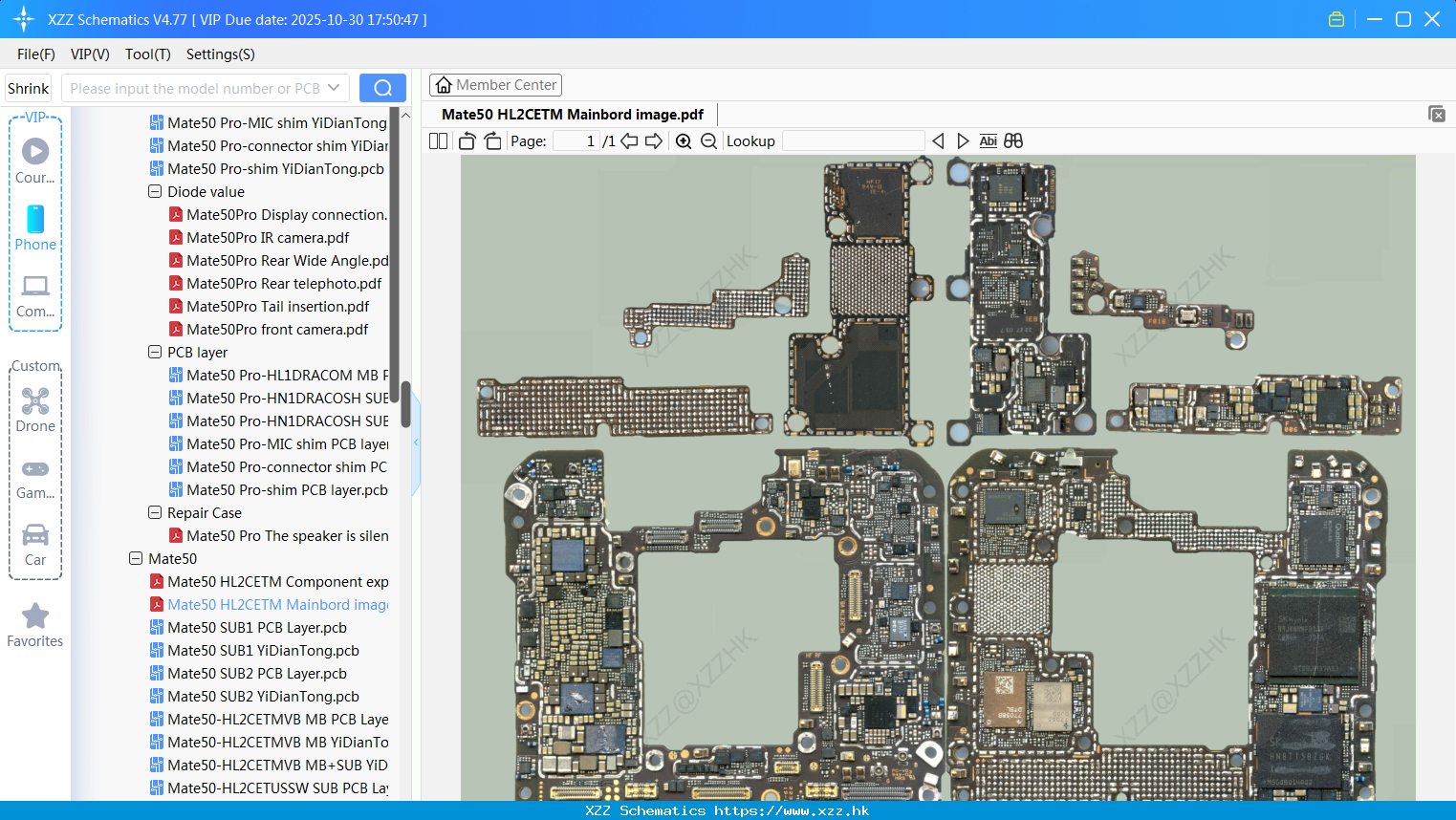Viewport: 1456px width, 820px height.
Task: Open Mate50-HL2CETUSSW SUB PCB Layer file
Action: [269, 788]
